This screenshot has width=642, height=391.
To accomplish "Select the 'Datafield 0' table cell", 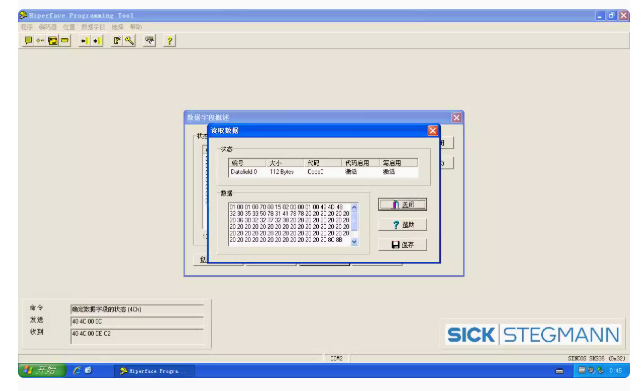I will tap(244, 172).
